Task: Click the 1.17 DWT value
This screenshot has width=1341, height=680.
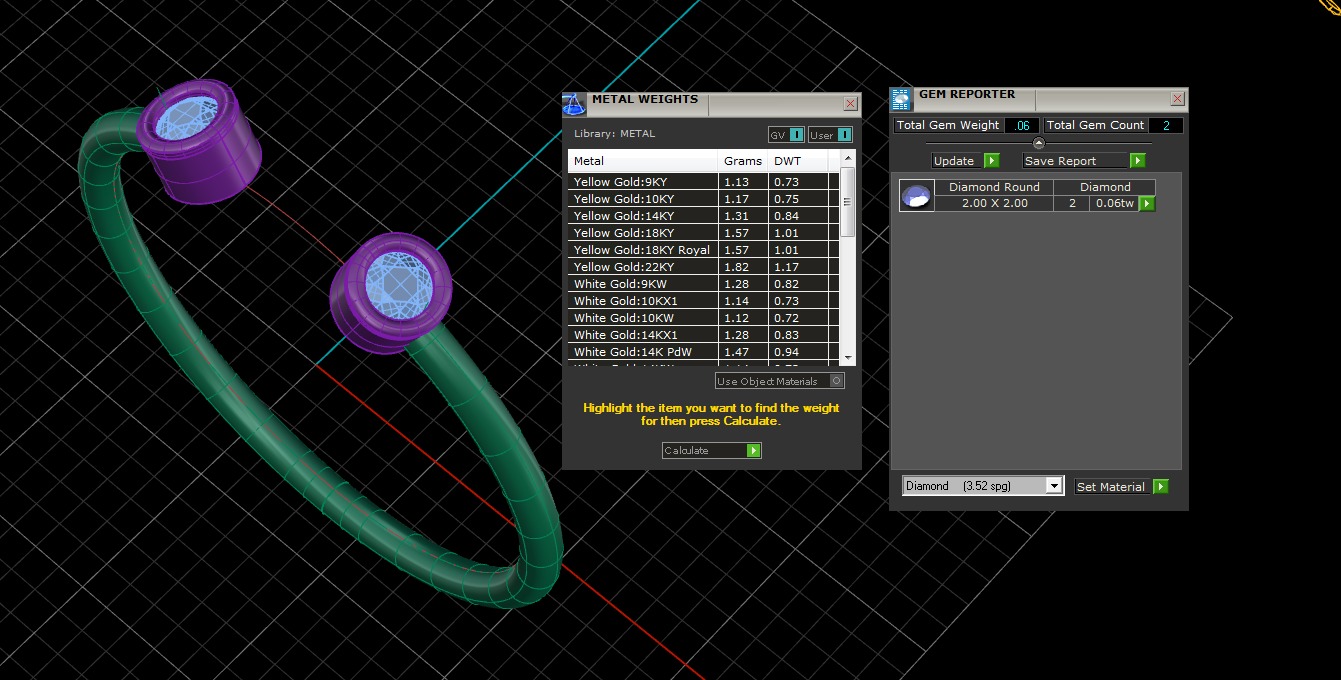Action: pyautogui.click(x=787, y=267)
